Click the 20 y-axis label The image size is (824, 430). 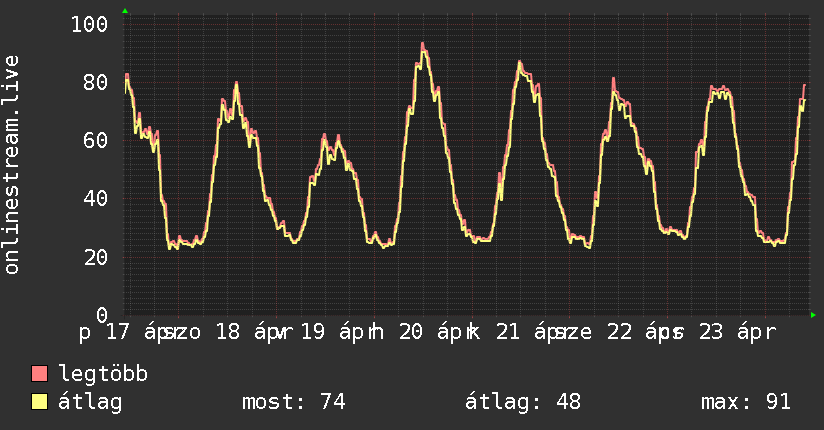pyautogui.click(x=96, y=257)
